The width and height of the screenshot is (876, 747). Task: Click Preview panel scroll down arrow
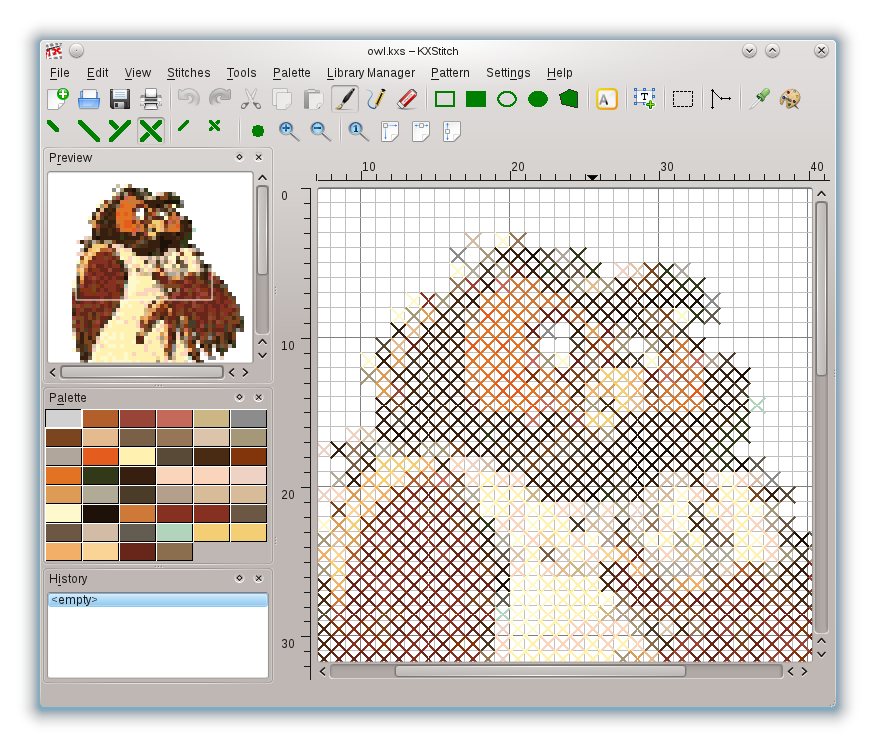262,355
